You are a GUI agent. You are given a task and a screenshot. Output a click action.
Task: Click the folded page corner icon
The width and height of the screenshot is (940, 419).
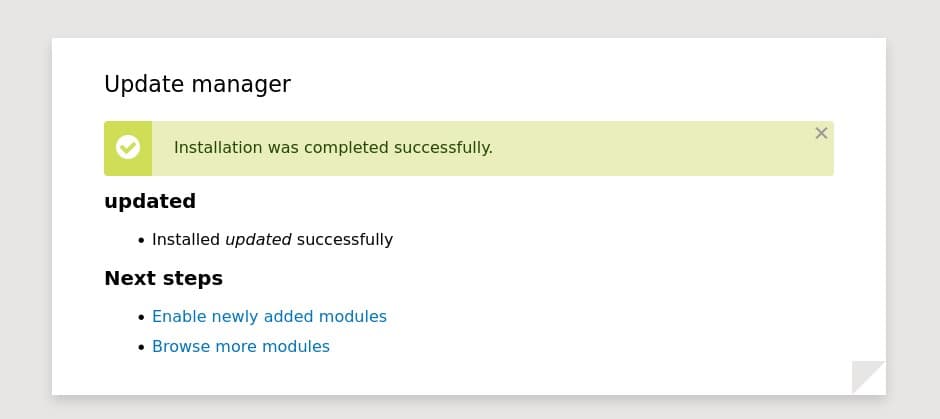(868, 377)
